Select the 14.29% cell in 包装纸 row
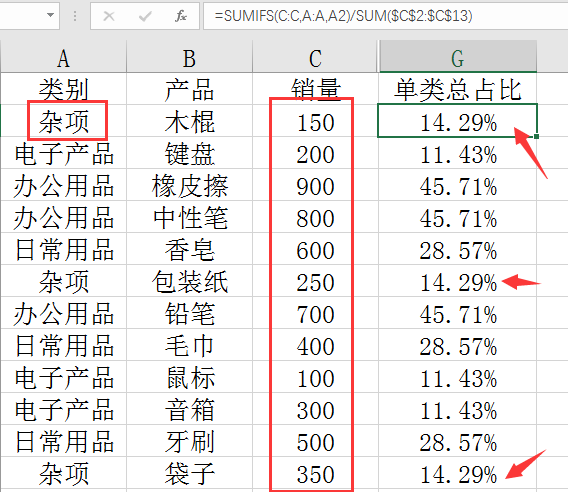Screen dimensions: 568x492 (458, 281)
